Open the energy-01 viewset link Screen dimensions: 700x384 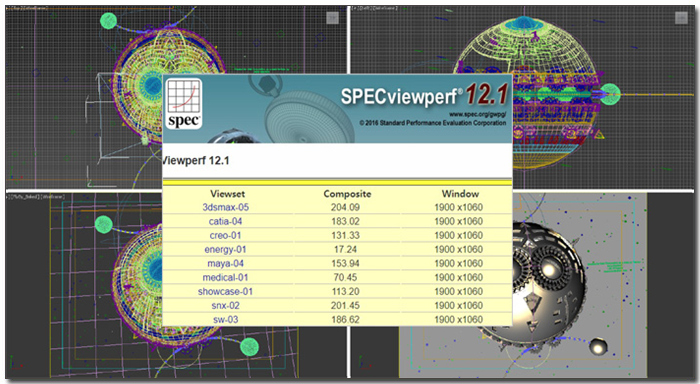tap(225, 249)
